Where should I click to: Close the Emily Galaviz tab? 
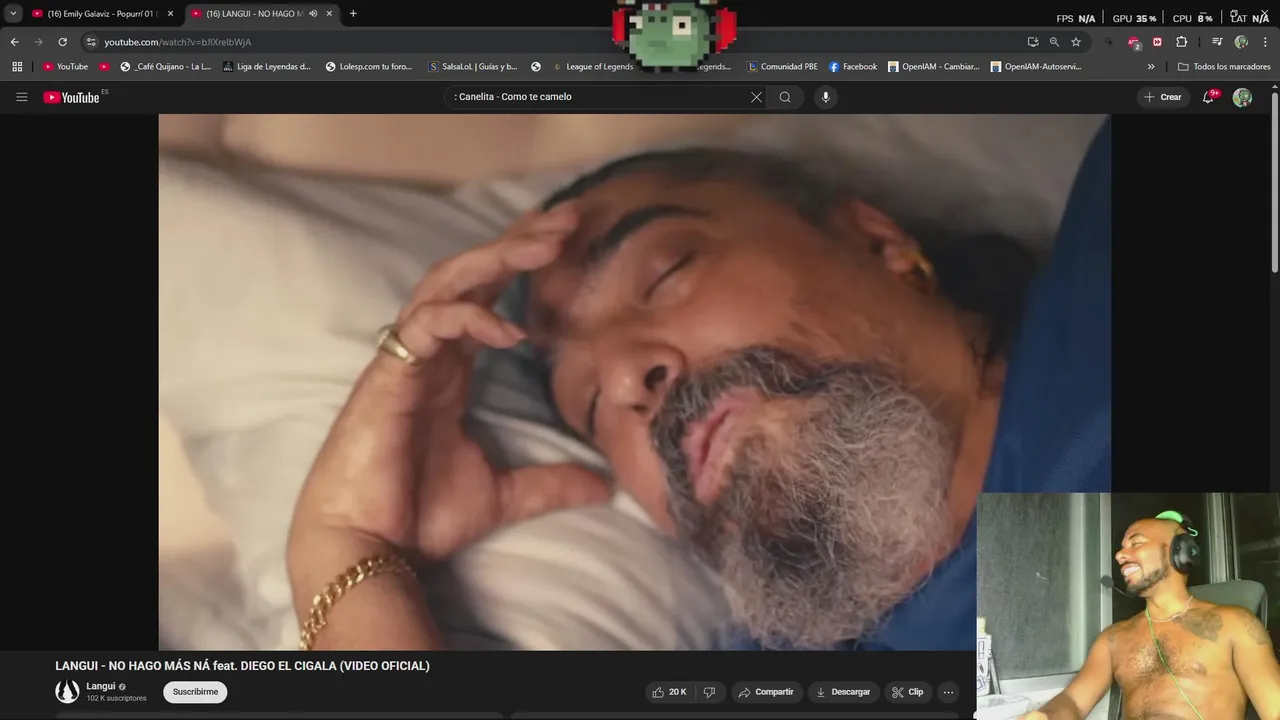click(x=170, y=14)
